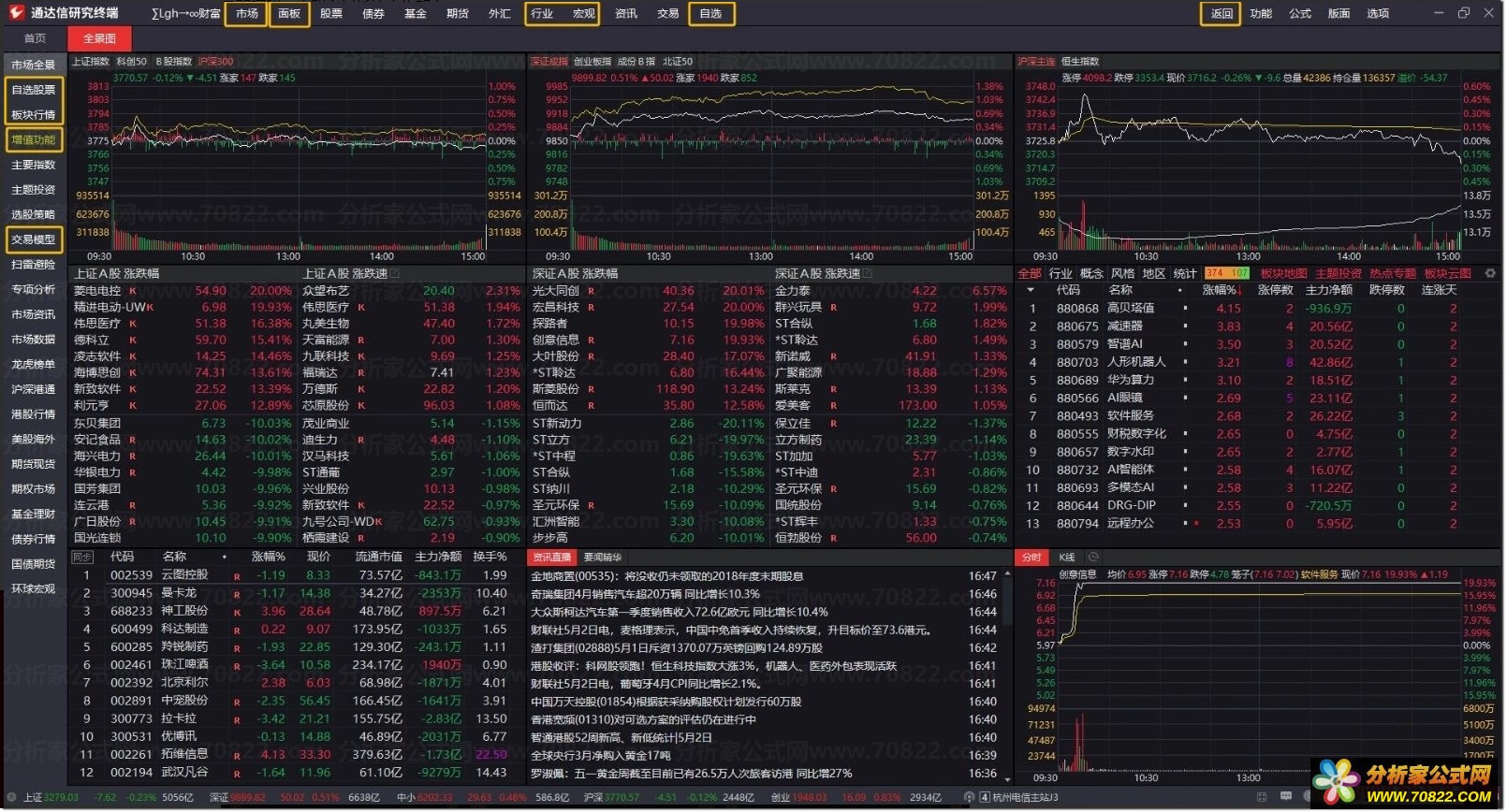The height and width of the screenshot is (812, 1507).
Task: Sort stock table by 涨幅% header
Action: coord(268,557)
